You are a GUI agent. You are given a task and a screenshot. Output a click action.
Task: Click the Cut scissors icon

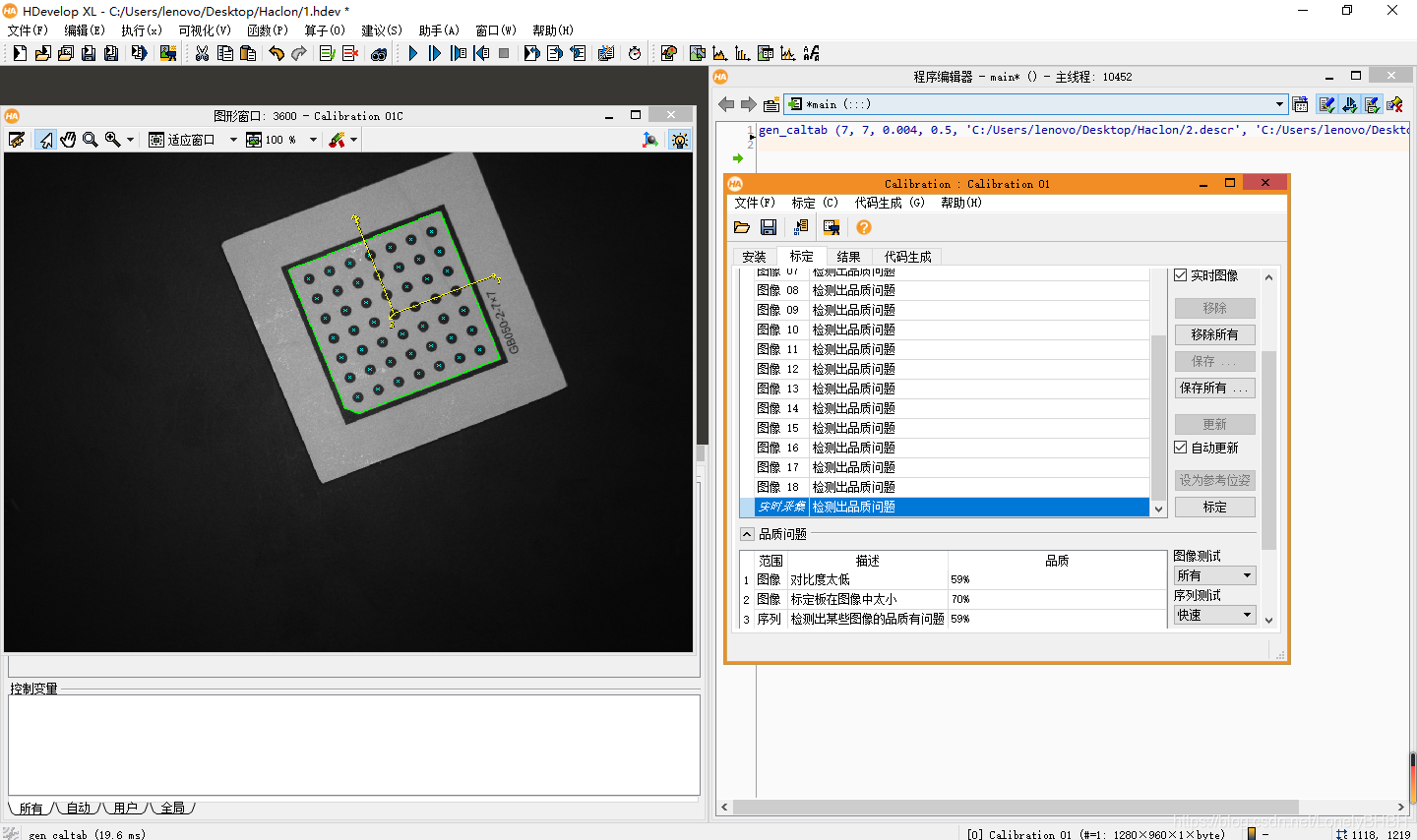pyautogui.click(x=202, y=53)
